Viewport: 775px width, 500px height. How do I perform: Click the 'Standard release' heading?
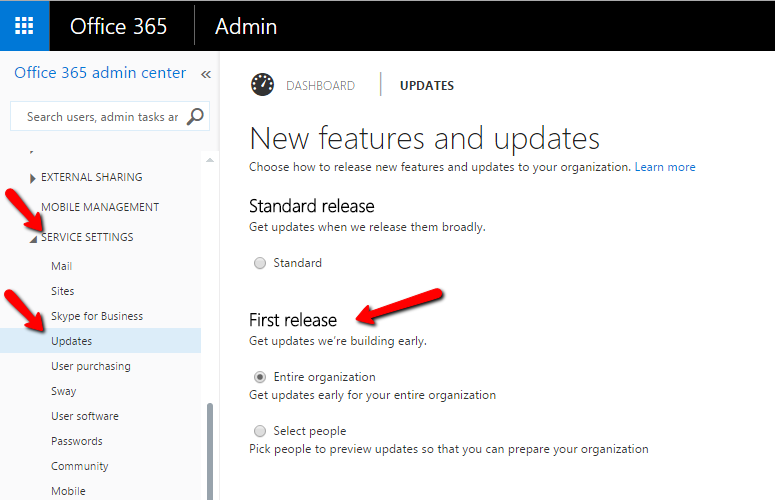pyautogui.click(x=312, y=206)
